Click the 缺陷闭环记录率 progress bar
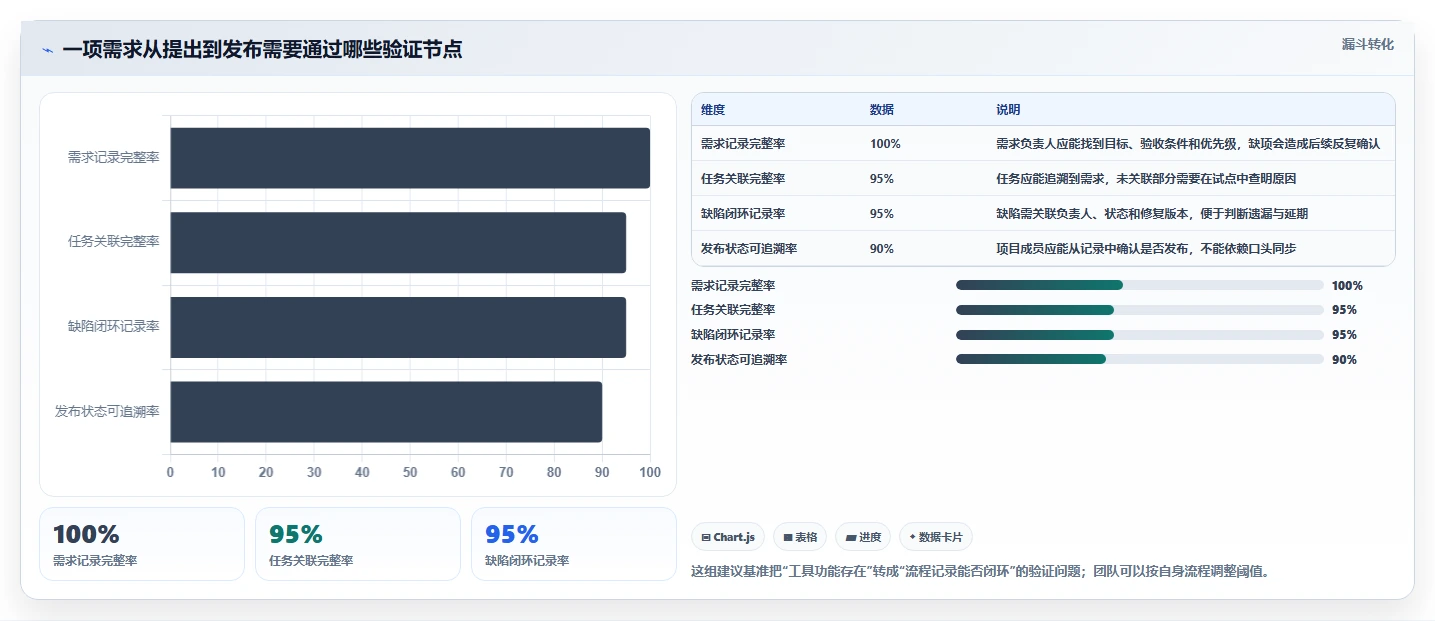The width and height of the screenshot is (1435, 621). (1140, 335)
